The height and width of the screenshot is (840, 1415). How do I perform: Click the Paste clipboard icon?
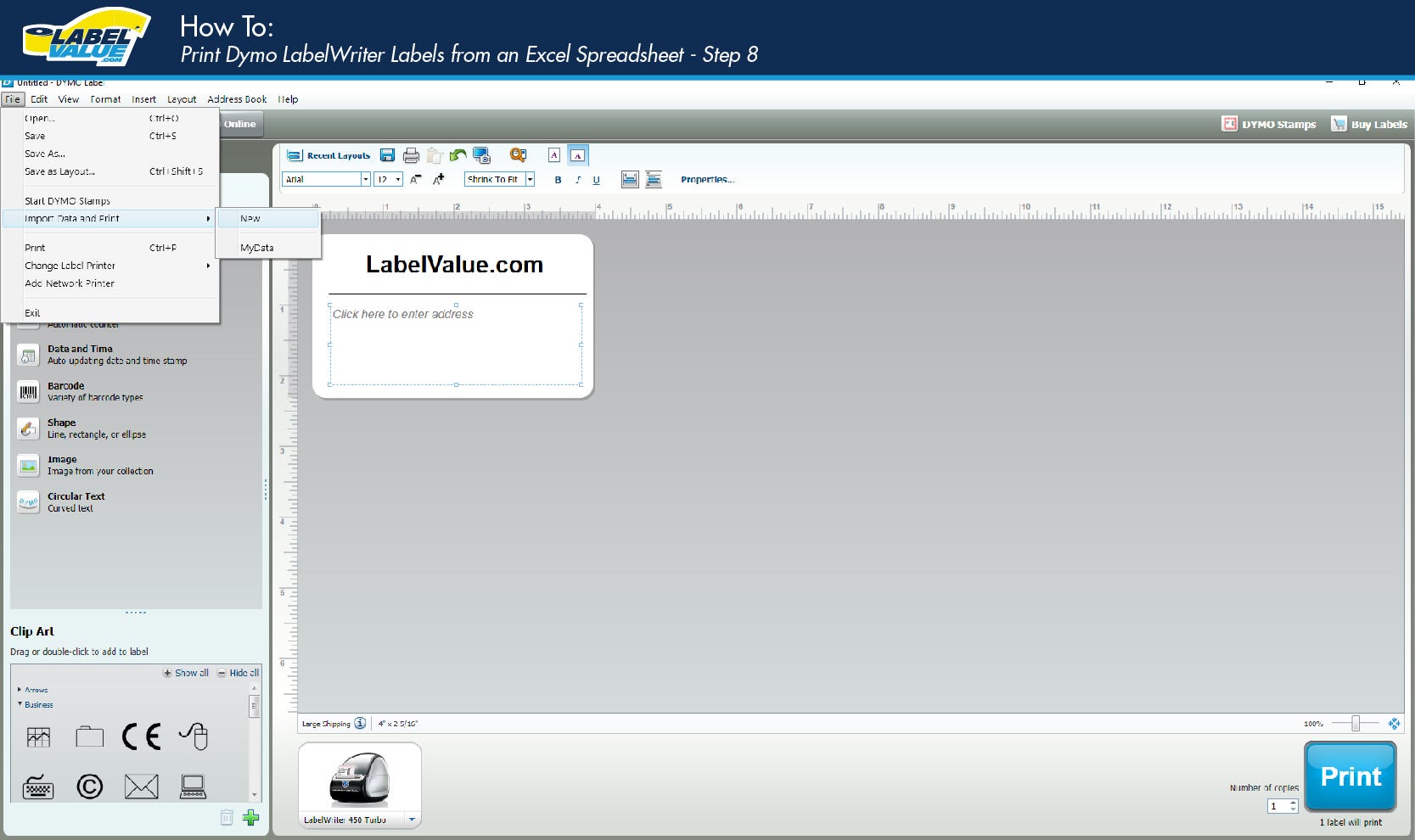pyautogui.click(x=435, y=155)
